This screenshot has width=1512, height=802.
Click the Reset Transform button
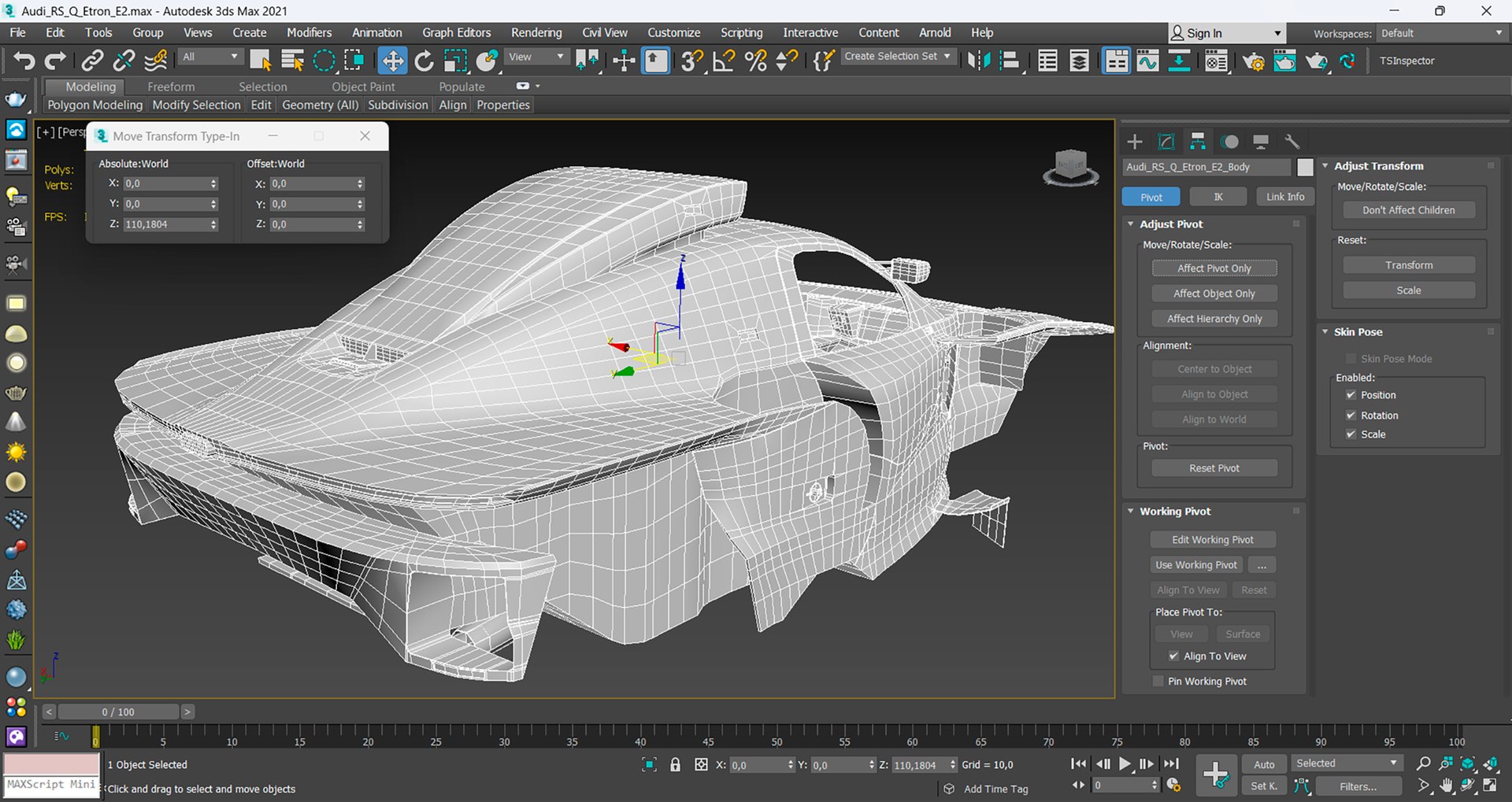coord(1409,265)
